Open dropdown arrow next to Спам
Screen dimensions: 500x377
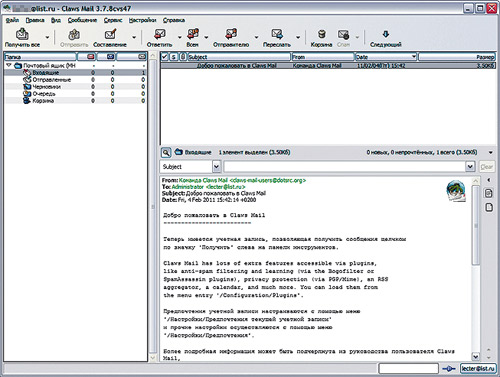tap(357, 37)
